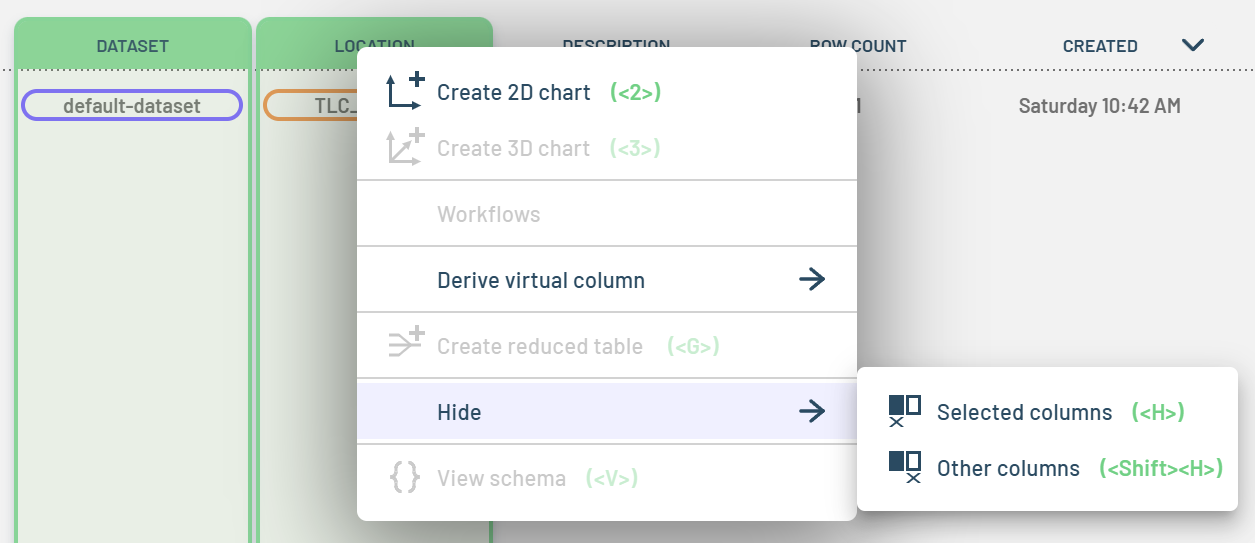Select Create 3D chart menu entry

coord(607,148)
